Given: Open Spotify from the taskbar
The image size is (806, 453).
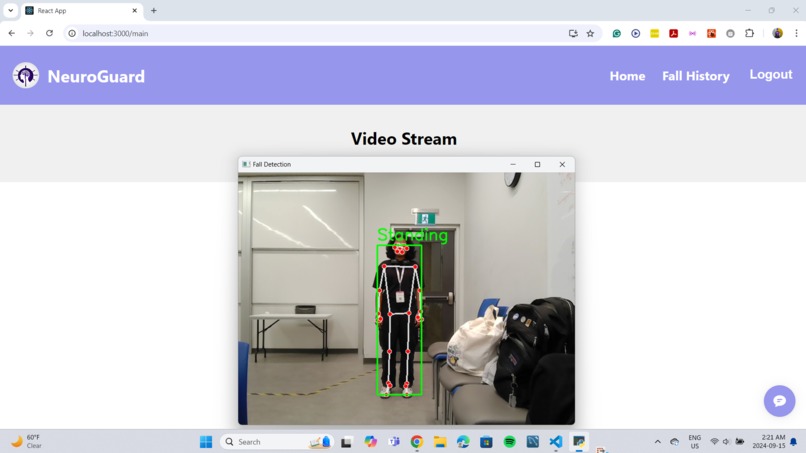Looking at the screenshot, I should click(509, 442).
